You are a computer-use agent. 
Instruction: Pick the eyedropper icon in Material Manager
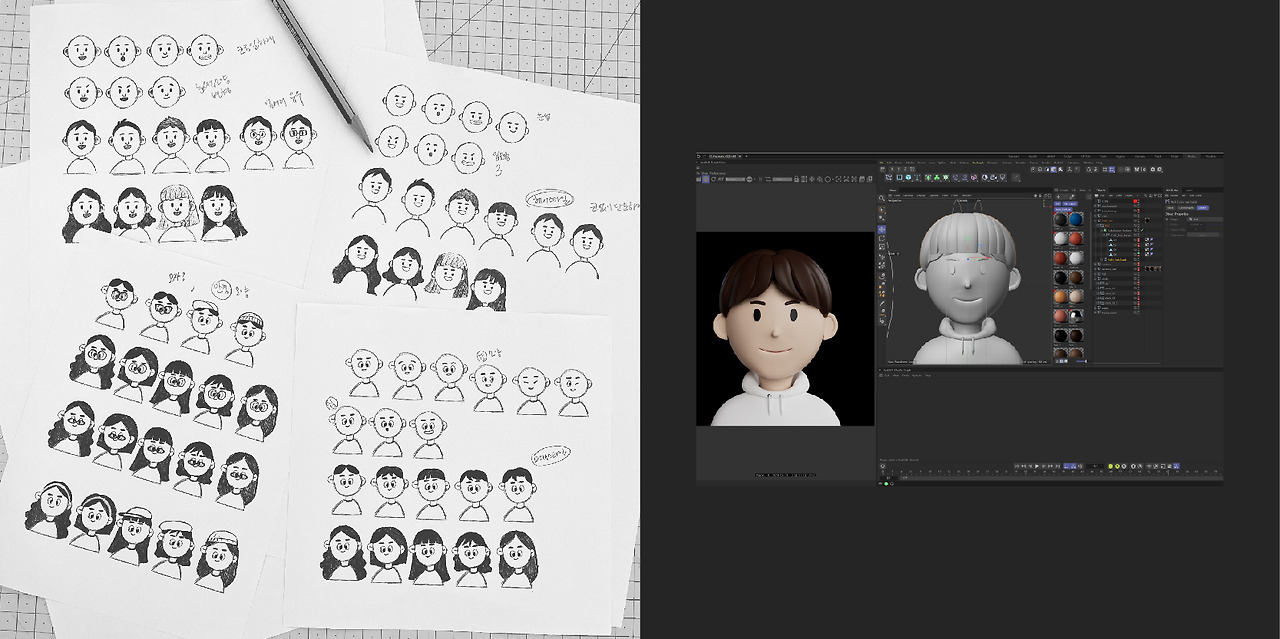coord(1072,197)
